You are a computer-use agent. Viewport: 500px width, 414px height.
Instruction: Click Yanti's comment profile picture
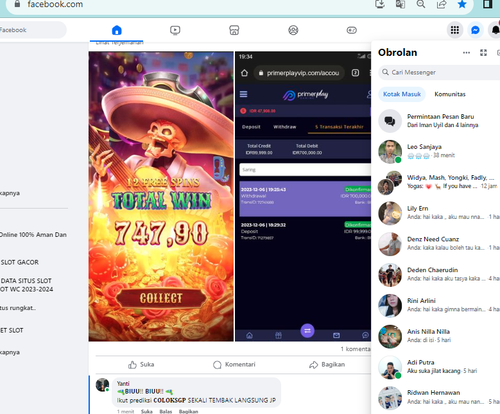tap(102, 385)
